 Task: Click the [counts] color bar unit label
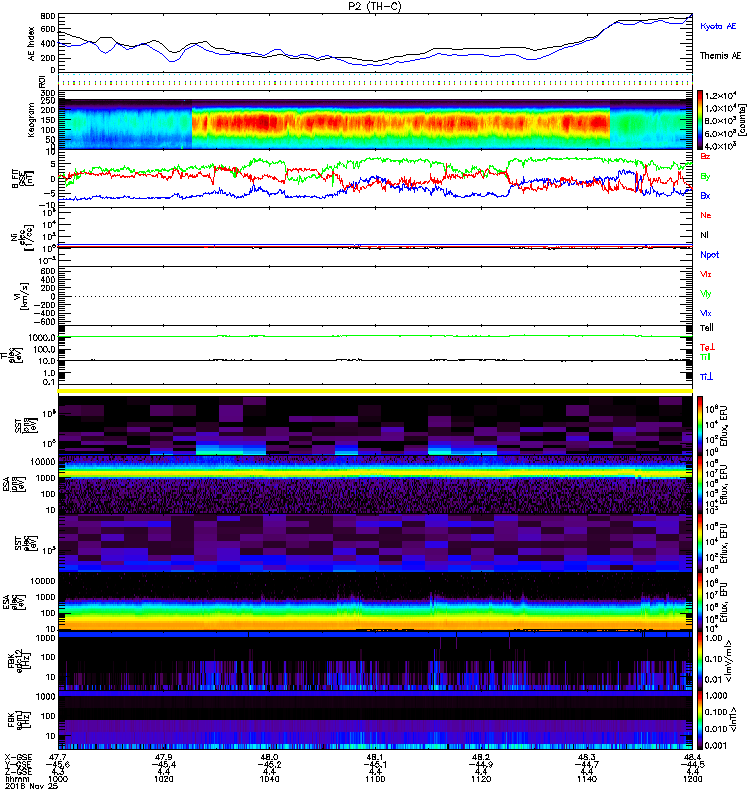pos(742,120)
